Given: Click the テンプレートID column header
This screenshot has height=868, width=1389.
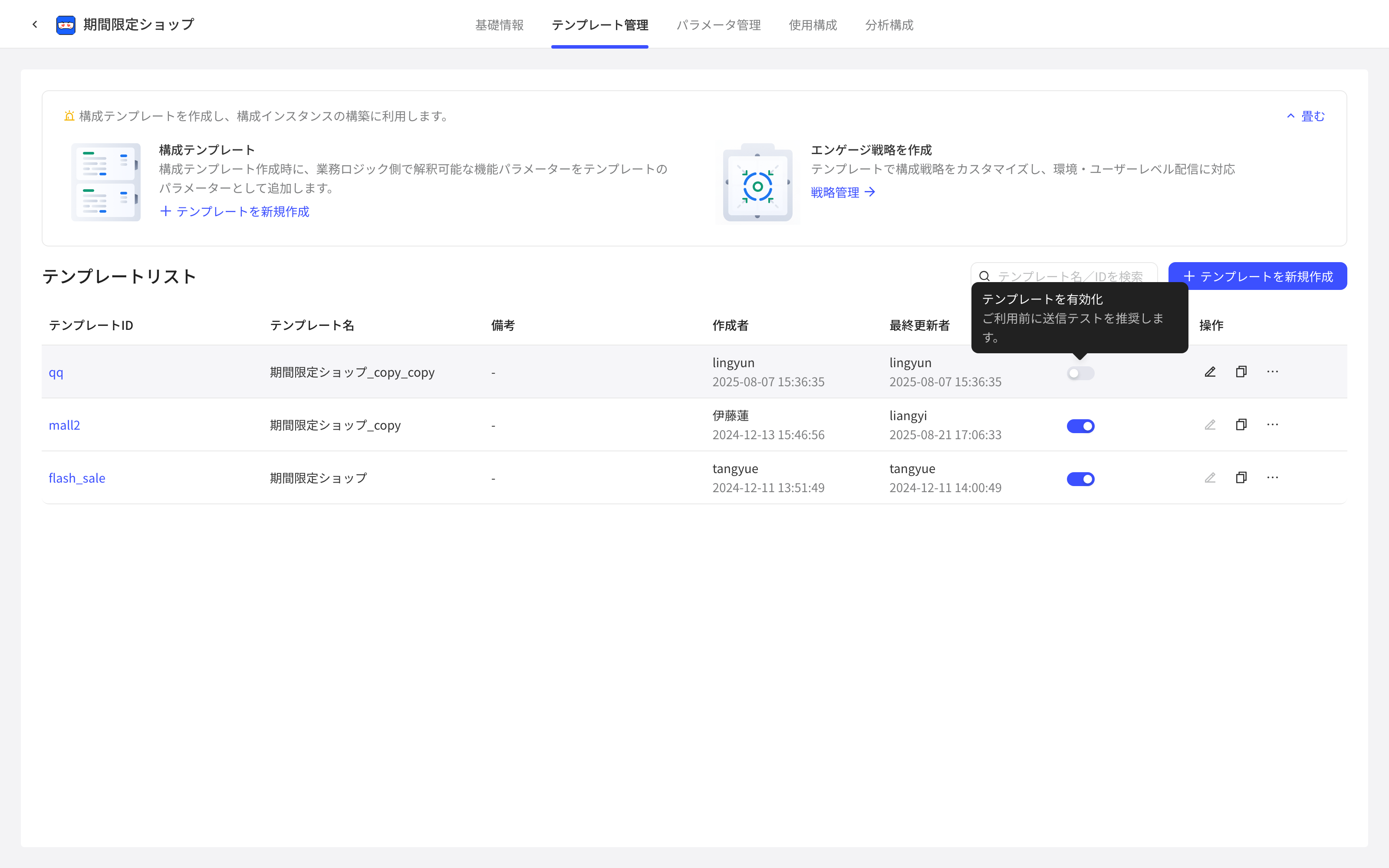Looking at the screenshot, I should (x=91, y=325).
